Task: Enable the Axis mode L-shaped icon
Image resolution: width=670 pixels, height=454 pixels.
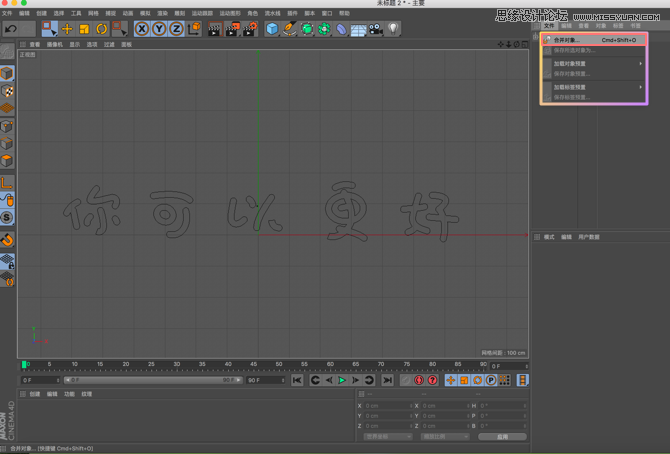Action: tap(7, 183)
